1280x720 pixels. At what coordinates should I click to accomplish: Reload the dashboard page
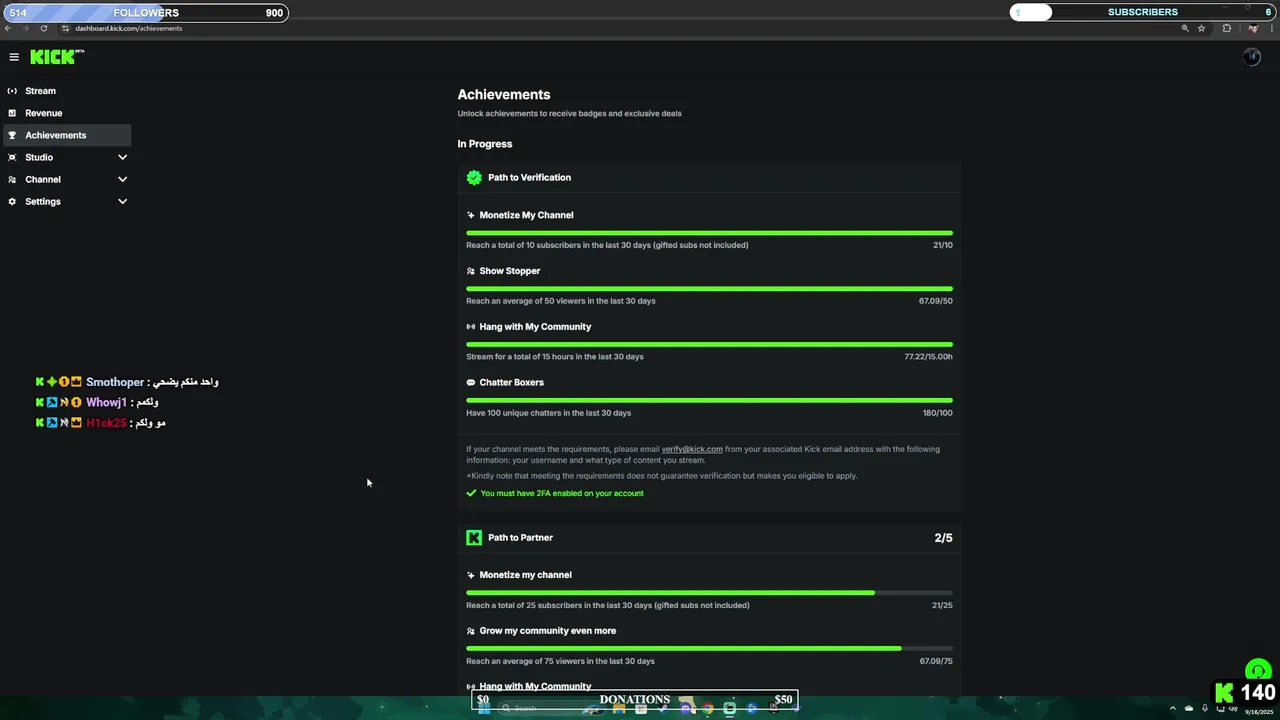(x=44, y=28)
